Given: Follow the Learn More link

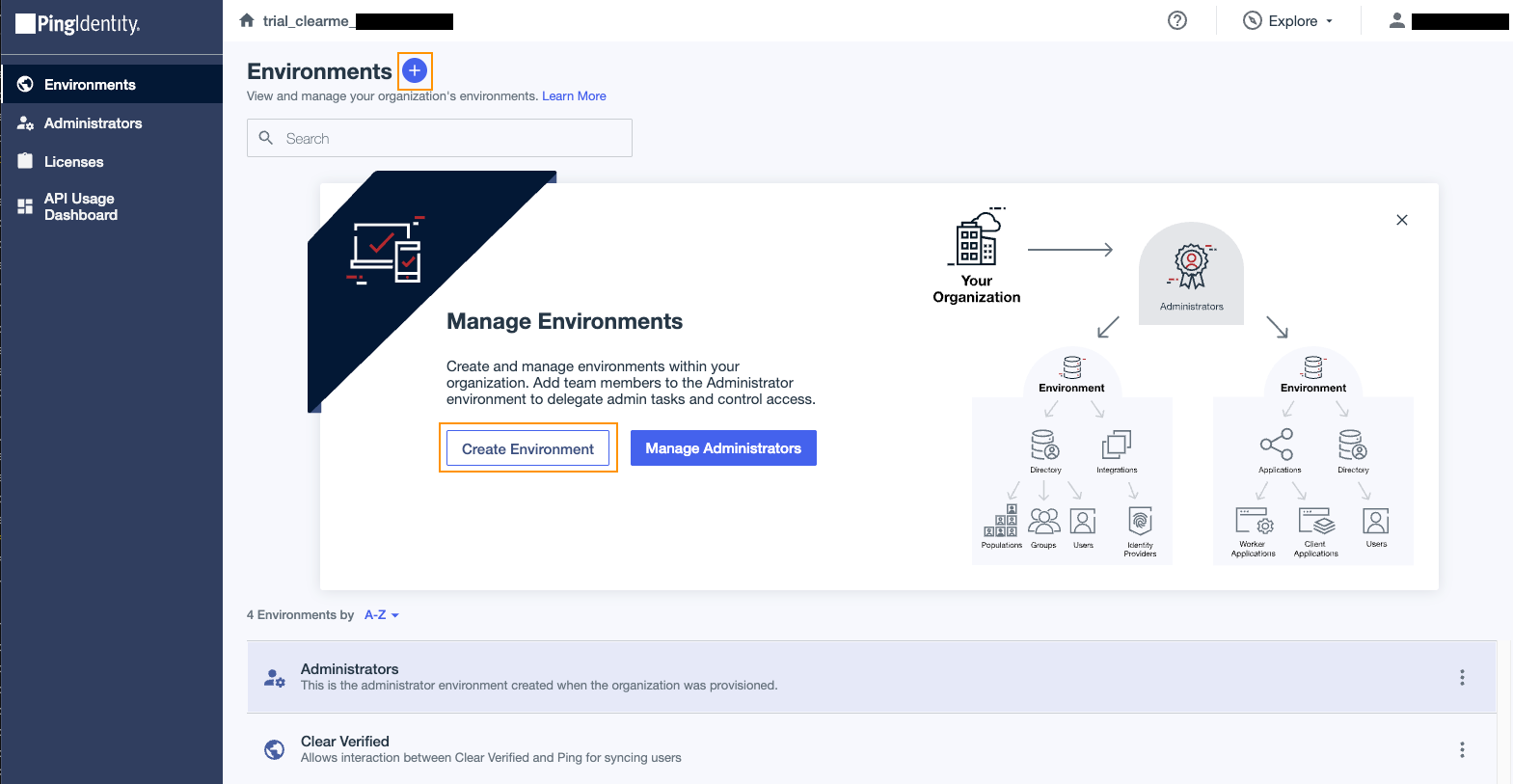Looking at the screenshot, I should pos(574,95).
